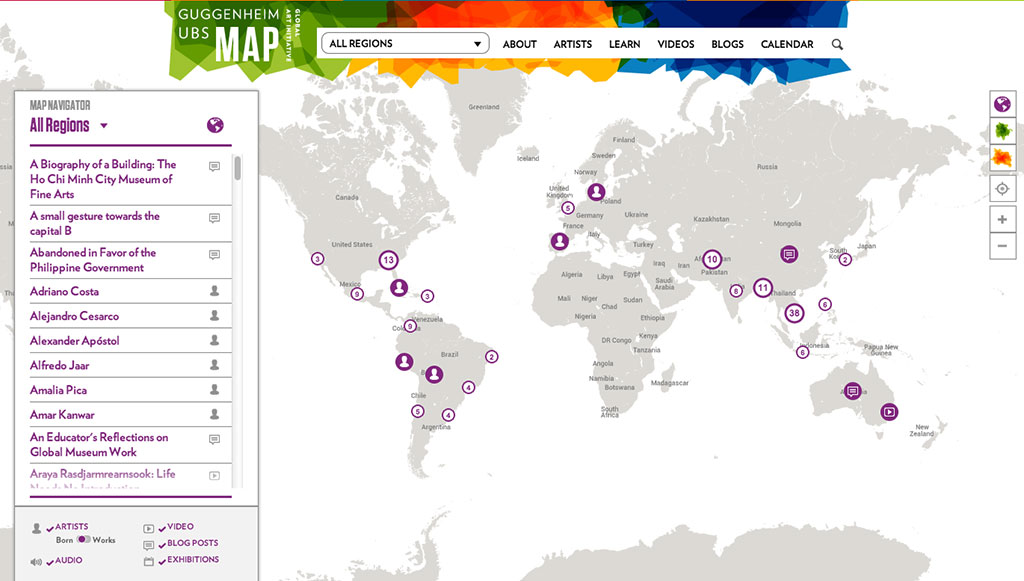Toggle the Artists filter checkbox
1024x581 pixels.
(x=50, y=528)
